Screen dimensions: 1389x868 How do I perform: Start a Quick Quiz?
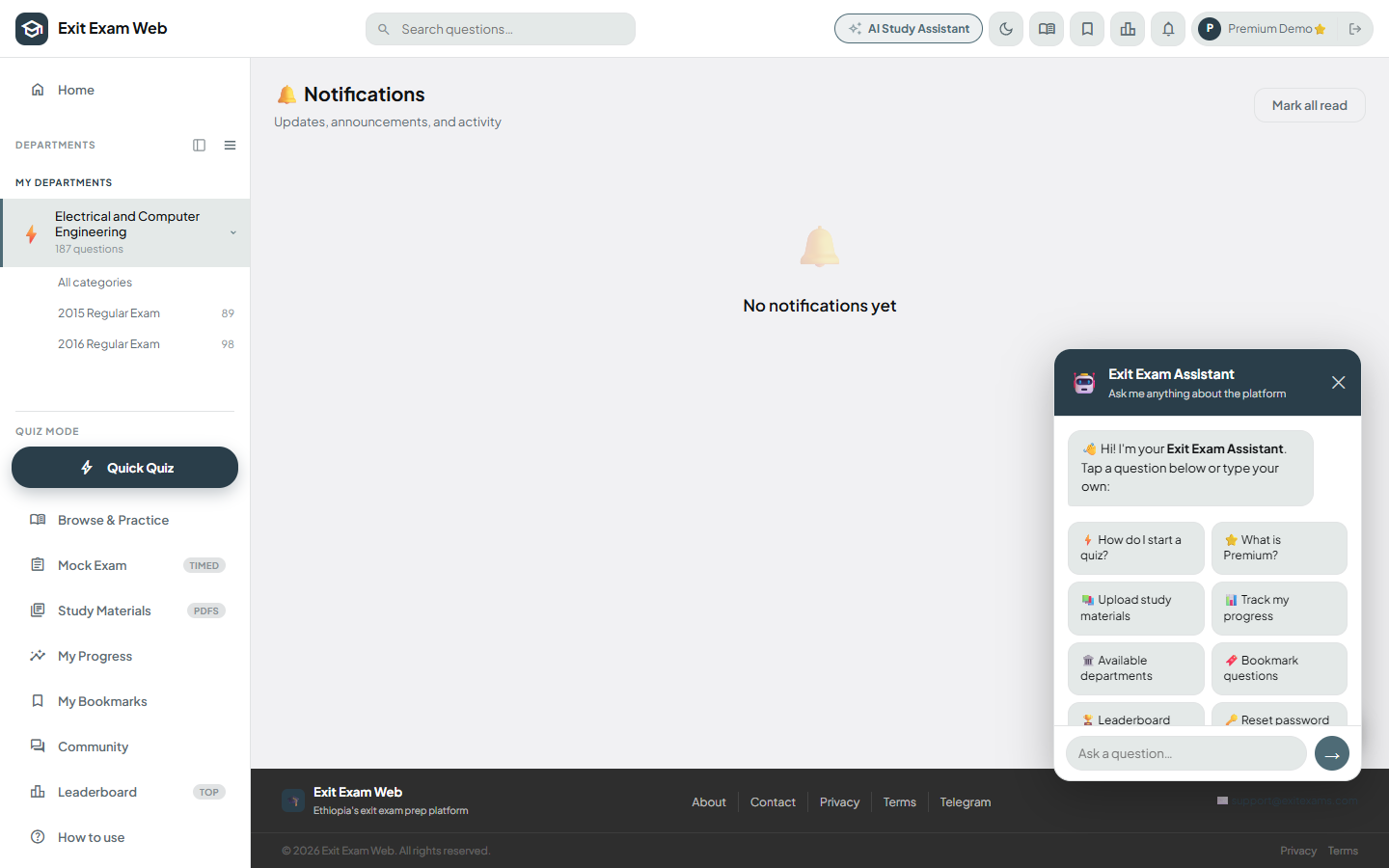(x=124, y=468)
